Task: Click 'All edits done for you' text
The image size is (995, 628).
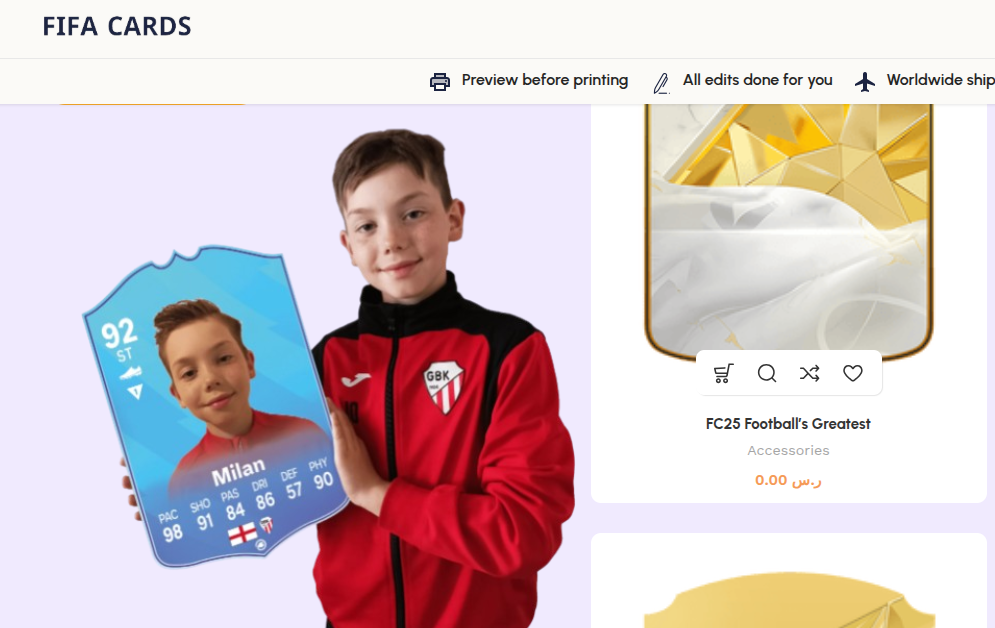Action: [x=757, y=80]
